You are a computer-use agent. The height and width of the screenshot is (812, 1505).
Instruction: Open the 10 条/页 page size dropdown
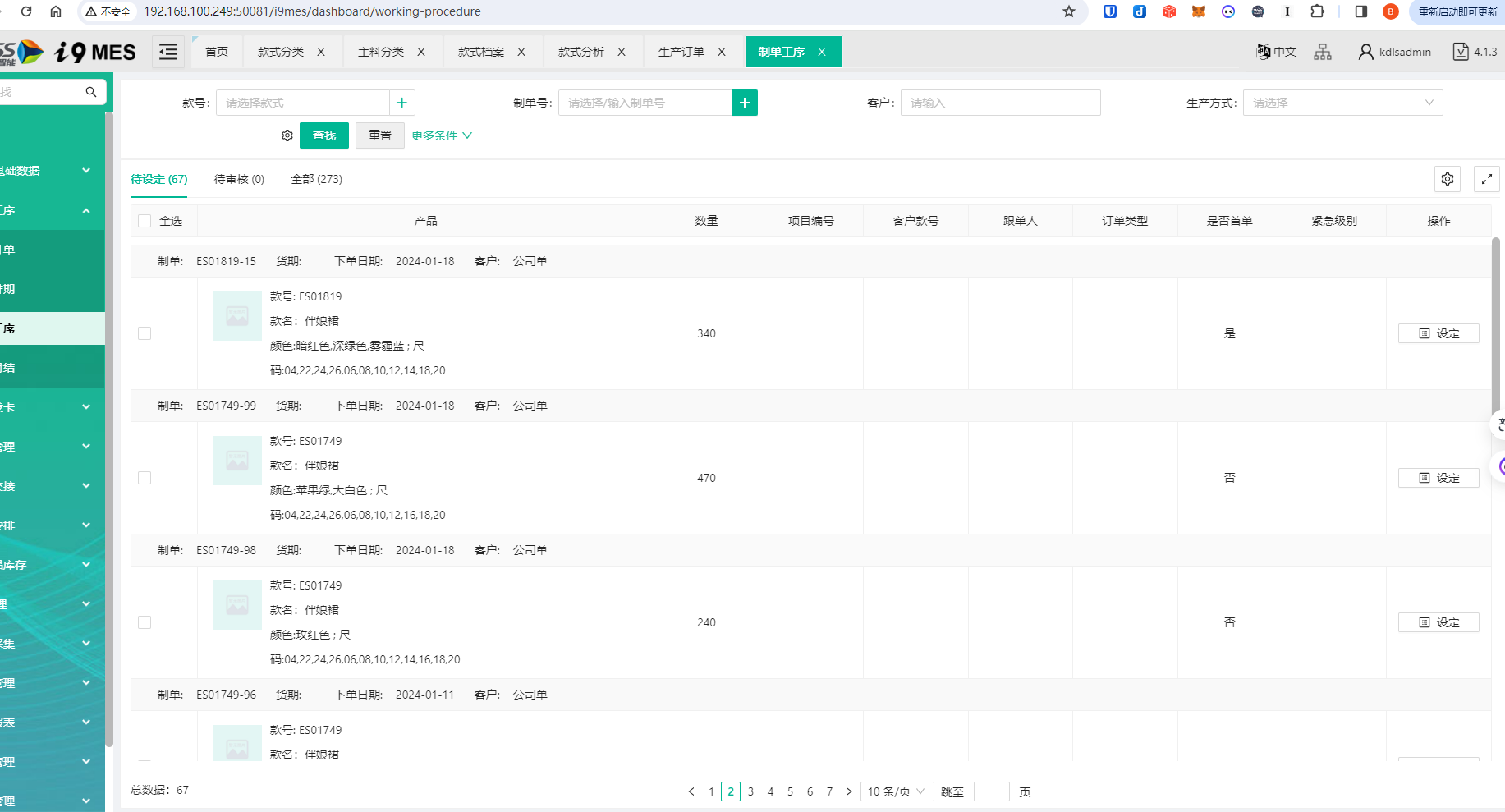[897, 791]
